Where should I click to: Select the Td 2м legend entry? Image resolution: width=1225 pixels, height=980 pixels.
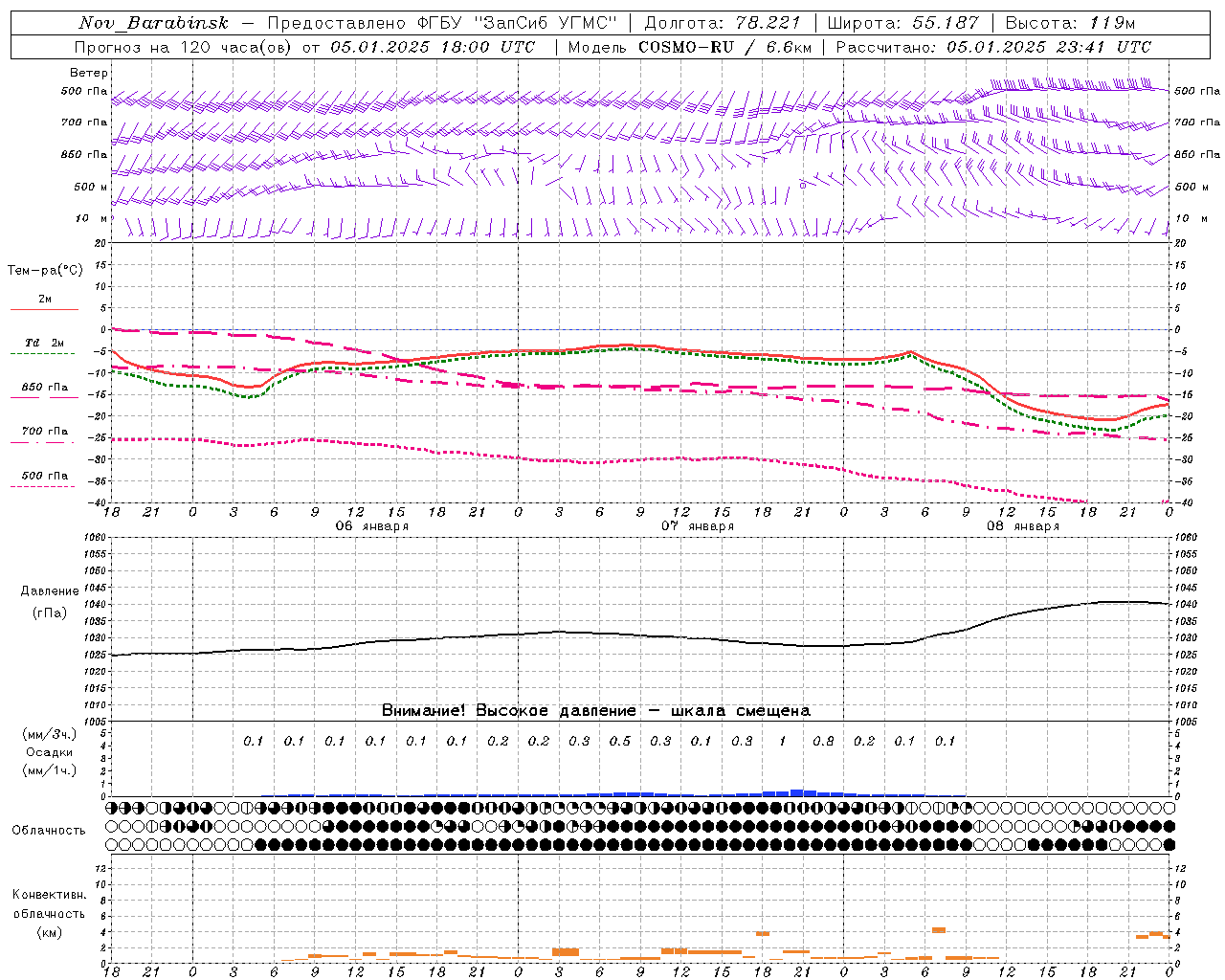click(44, 343)
